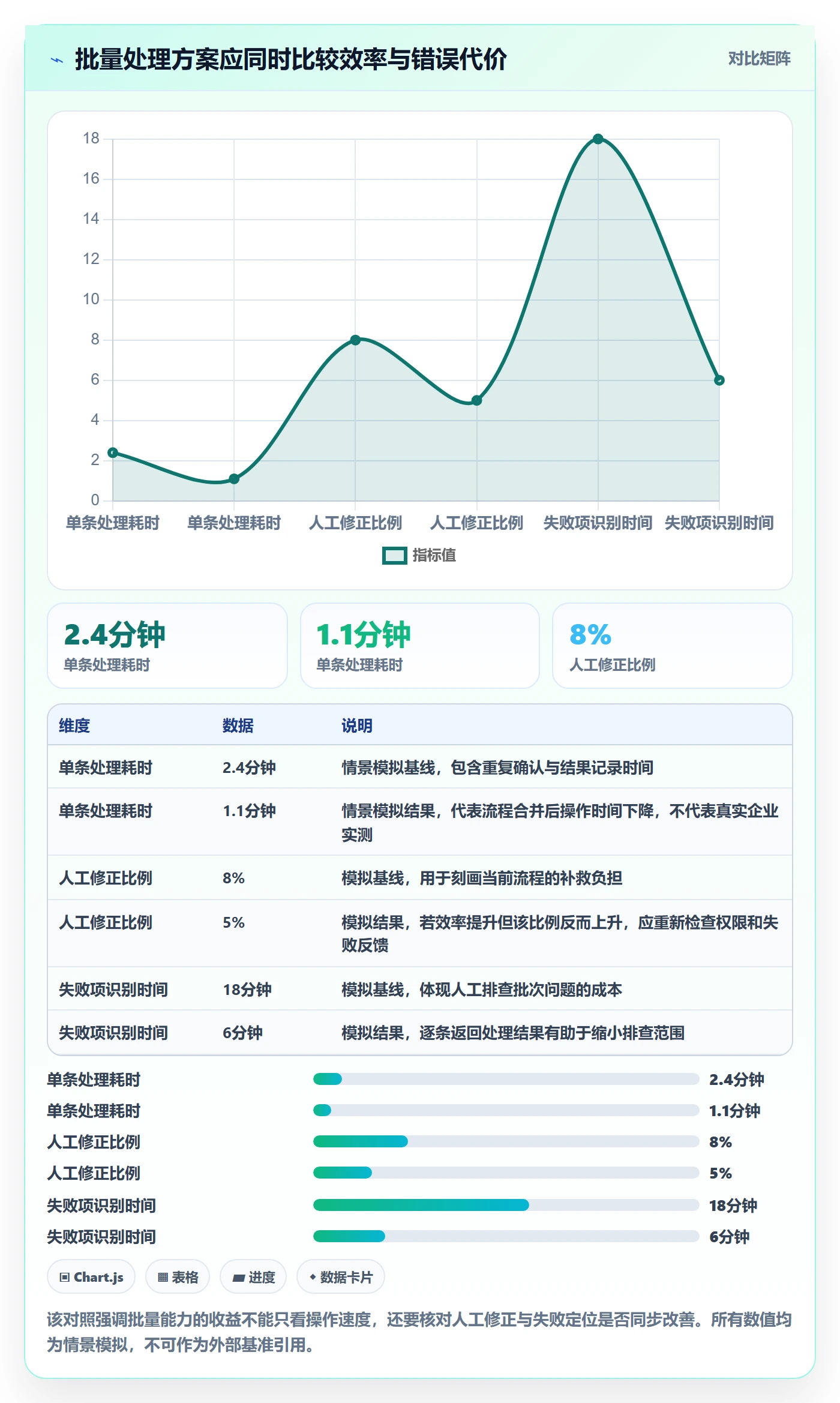Click the progress bar labeled 5%
The image size is (840, 1403).
[x=506, y=1173]
